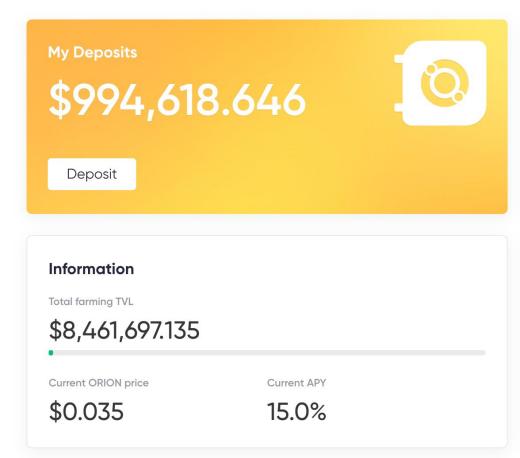
Task: Click the dollar sign of deposits amount
Action: pyautogui.click(x=60, y=100)
